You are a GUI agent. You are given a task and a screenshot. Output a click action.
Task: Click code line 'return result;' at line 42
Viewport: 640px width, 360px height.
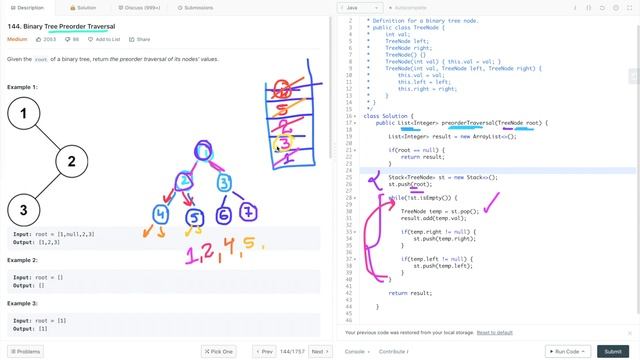pos(410,293)
